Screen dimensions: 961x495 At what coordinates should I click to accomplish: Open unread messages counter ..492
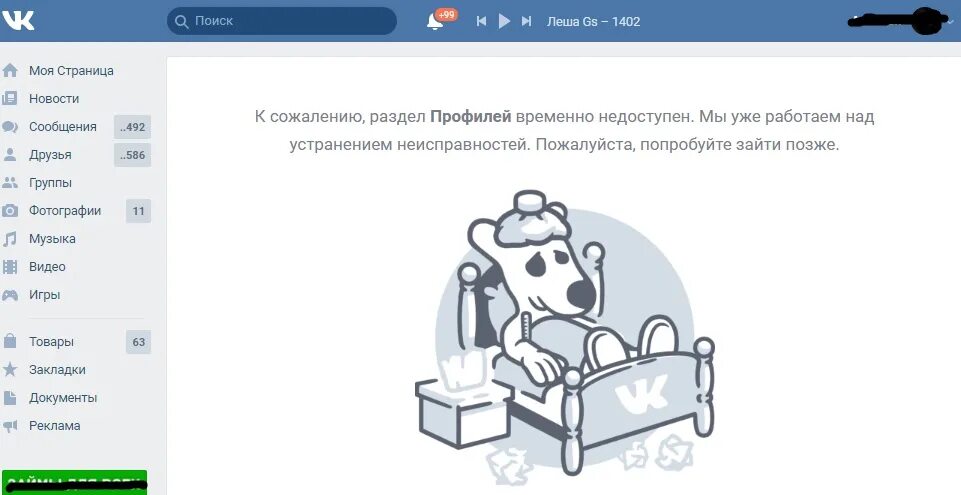point(132,127)
